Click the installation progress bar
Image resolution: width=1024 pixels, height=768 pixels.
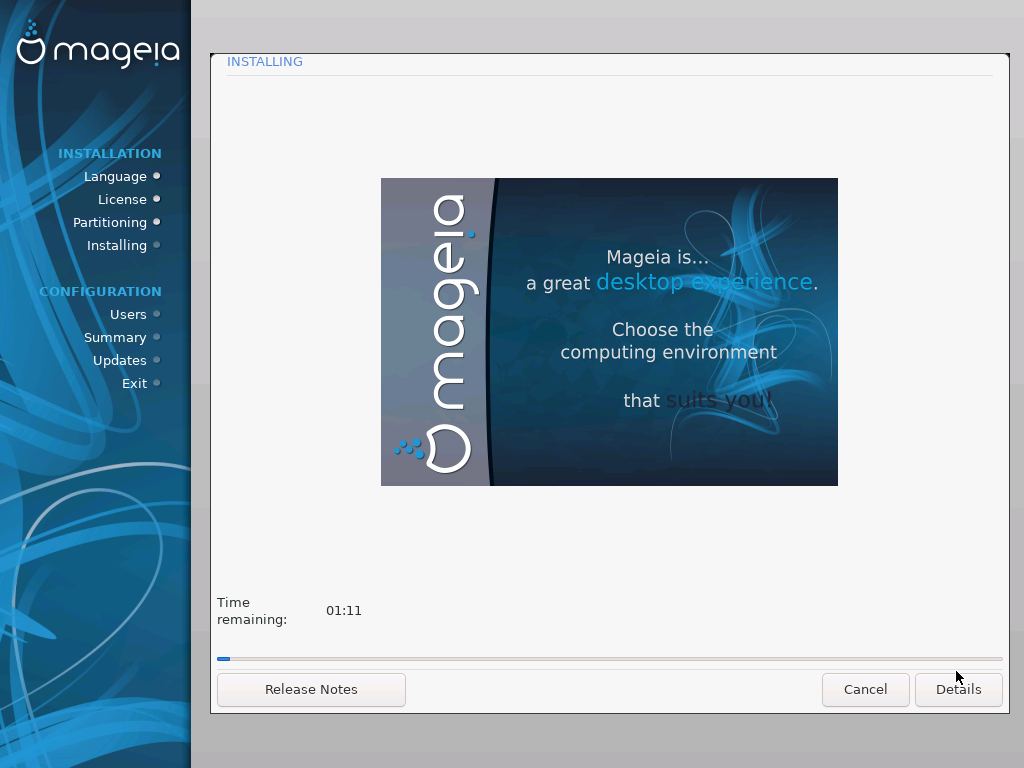pyautogui.click(x=609, y=659)
